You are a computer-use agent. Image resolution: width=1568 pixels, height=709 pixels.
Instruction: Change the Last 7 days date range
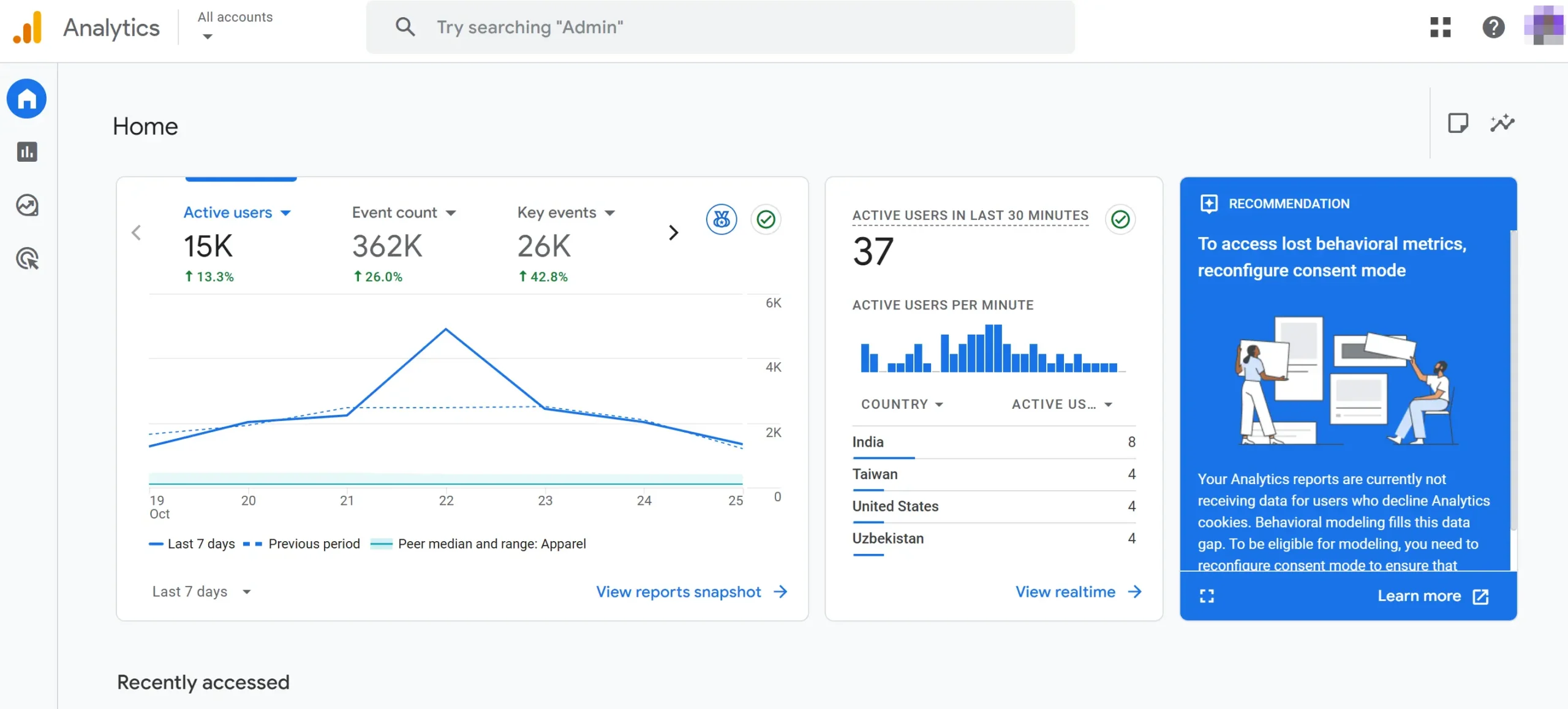[202, 591]
